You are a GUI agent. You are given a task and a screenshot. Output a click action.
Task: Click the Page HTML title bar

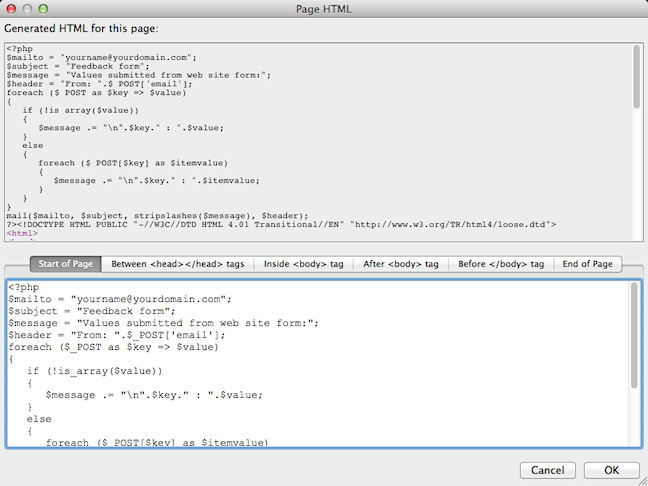[x=324, y=9]
